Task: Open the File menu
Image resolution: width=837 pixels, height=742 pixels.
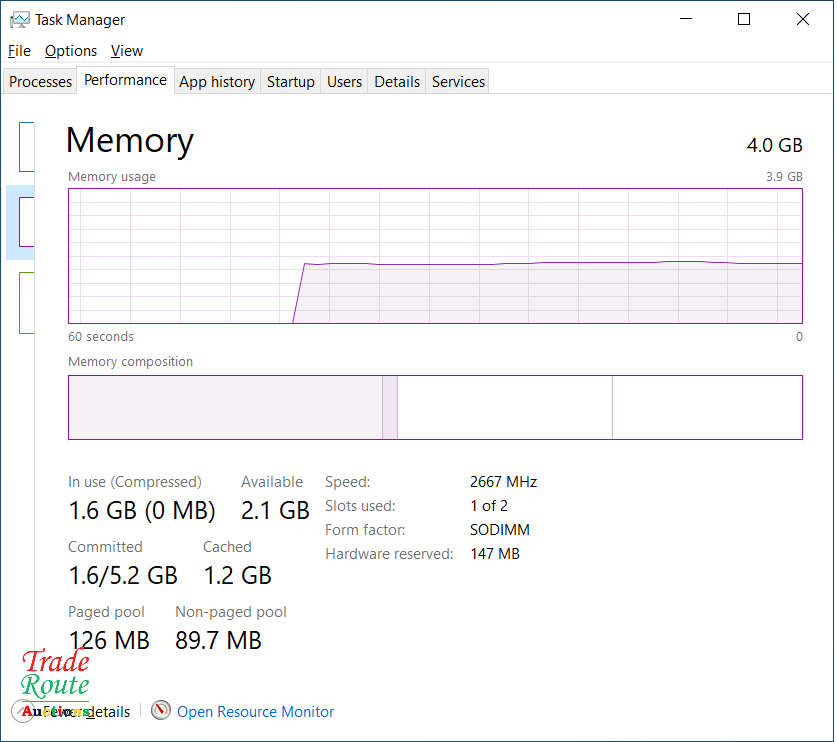Action: pos(19,51)
